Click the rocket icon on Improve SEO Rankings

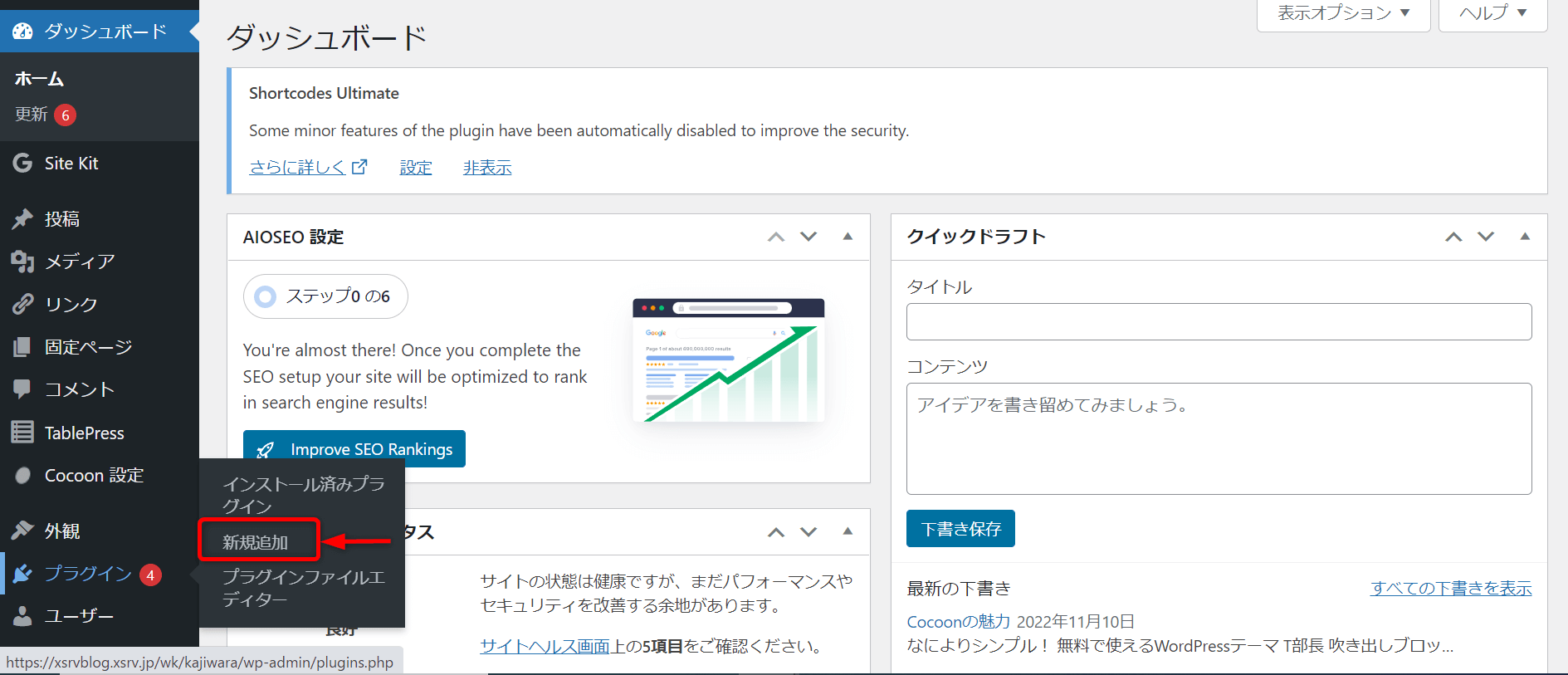click(266, 450)
